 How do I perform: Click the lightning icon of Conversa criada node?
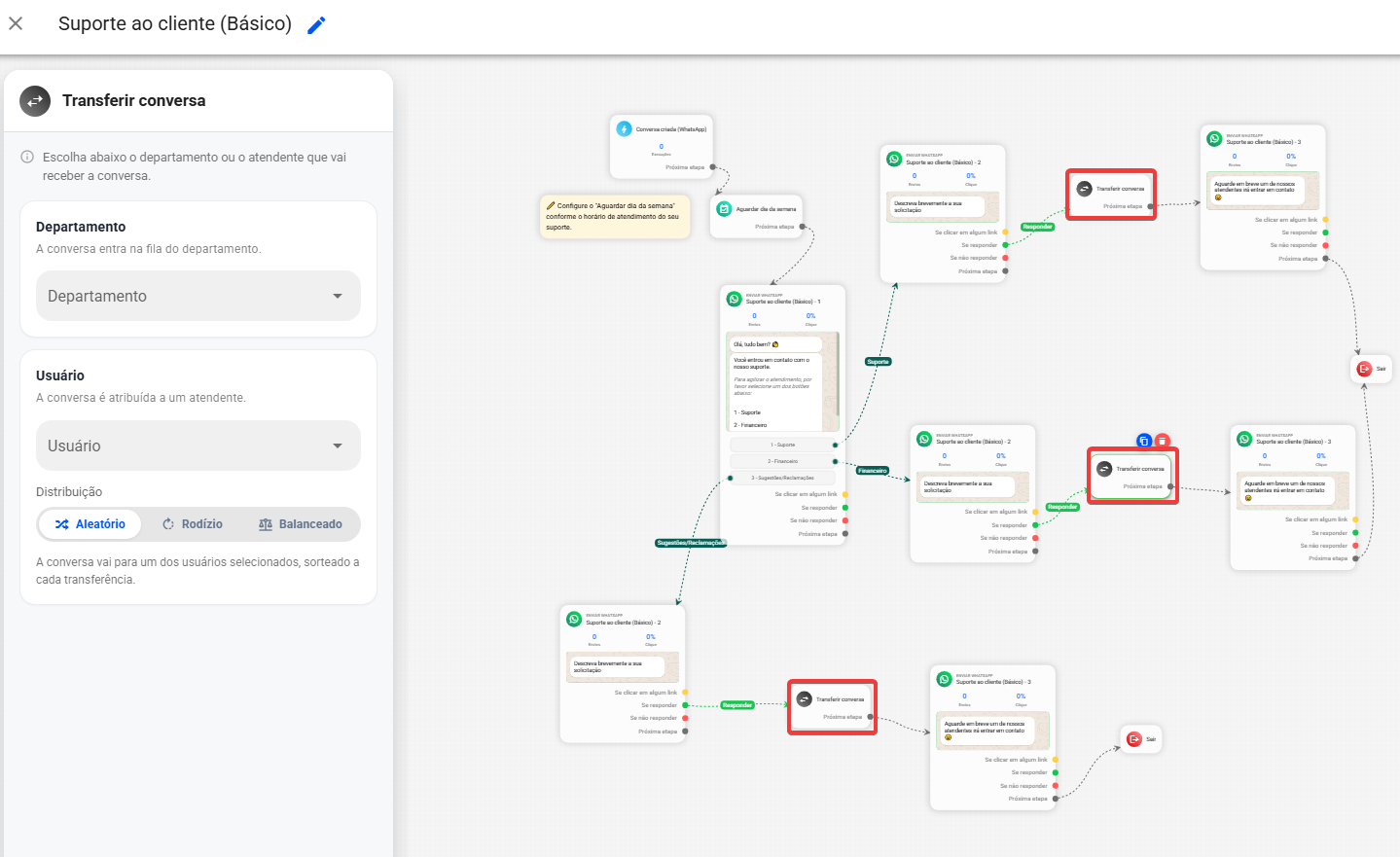625,128
